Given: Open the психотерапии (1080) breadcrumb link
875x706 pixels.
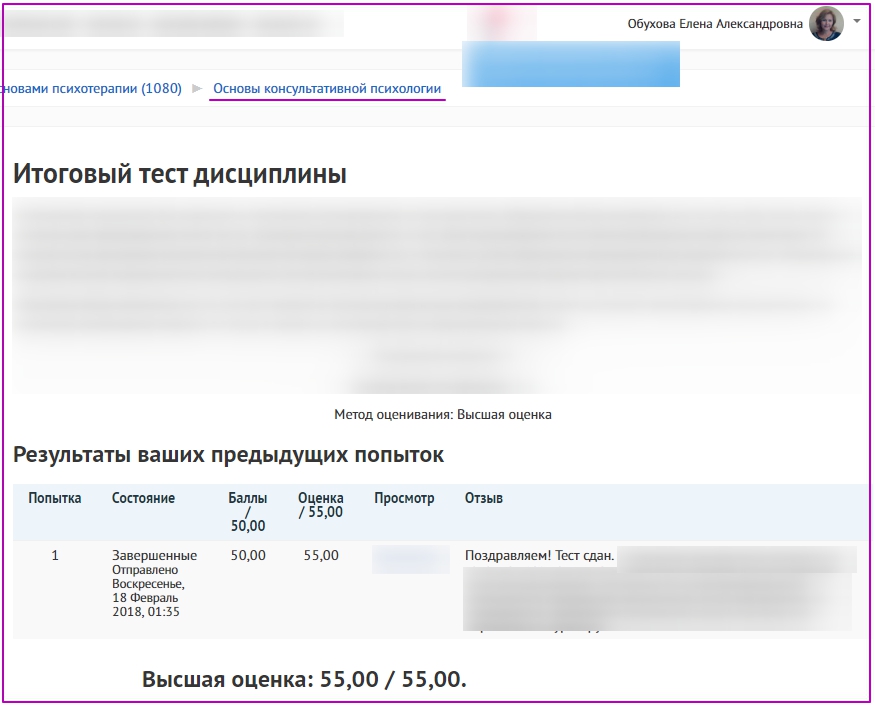Looking at the screenshot, I should tap(91, 89).
